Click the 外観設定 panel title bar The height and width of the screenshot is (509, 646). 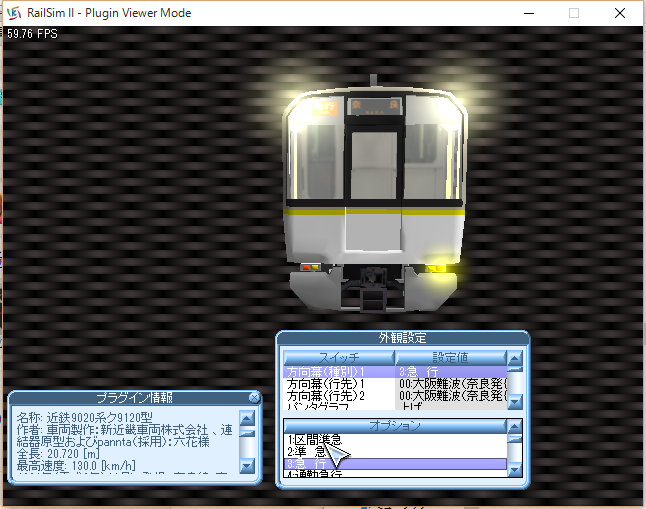click(403, 338)
